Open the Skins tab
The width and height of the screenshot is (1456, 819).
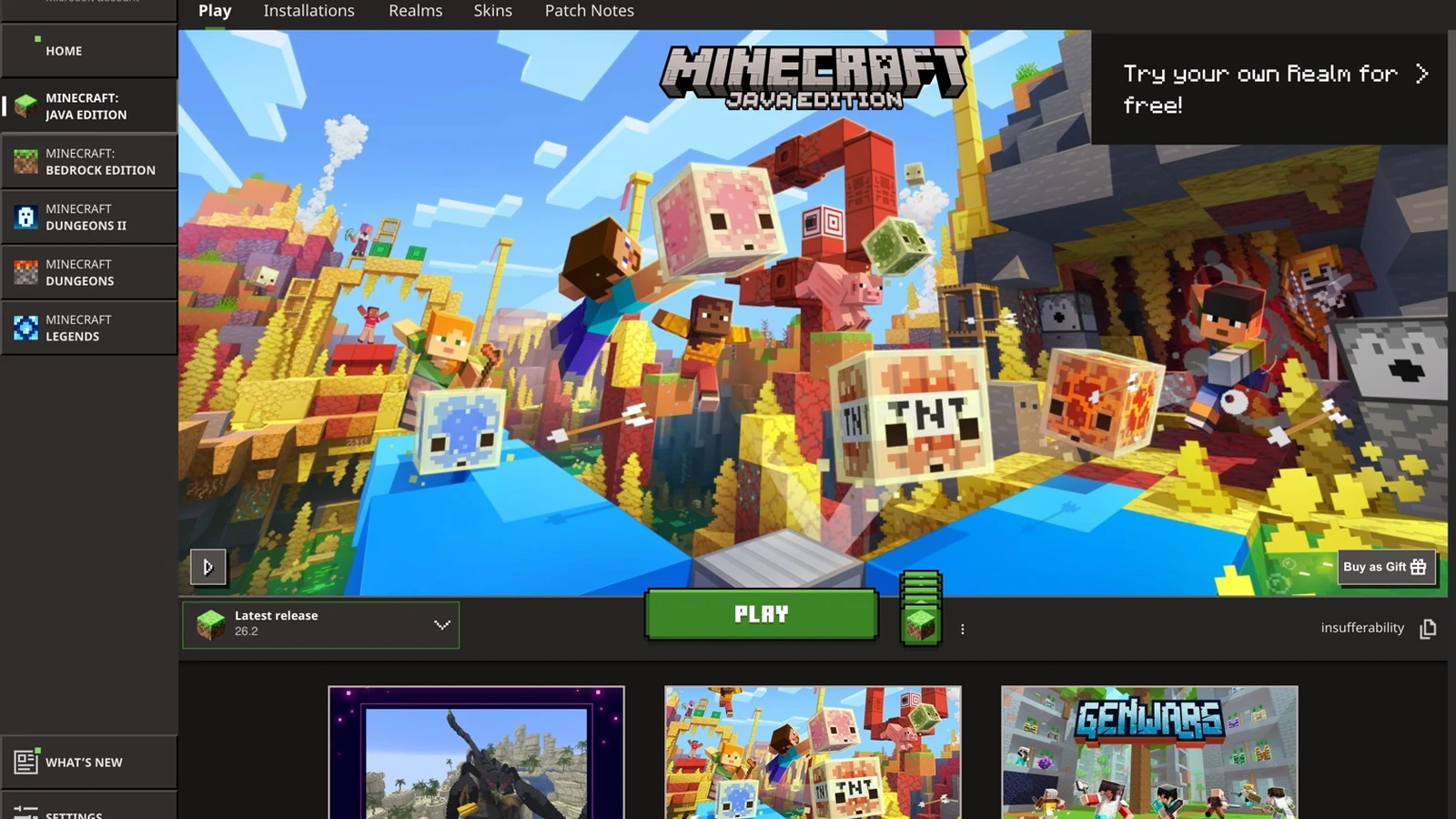click(492, 11)
